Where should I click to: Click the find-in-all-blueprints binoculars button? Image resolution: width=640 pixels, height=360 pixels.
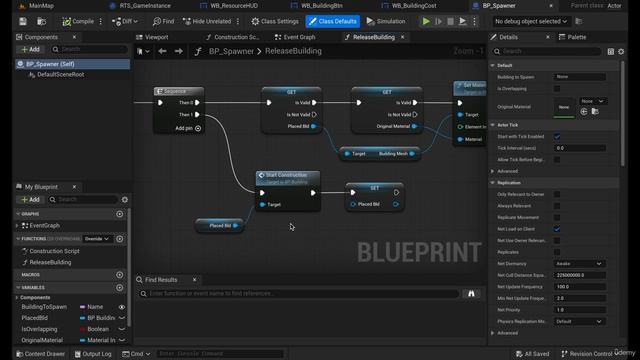tap(471, 293)
